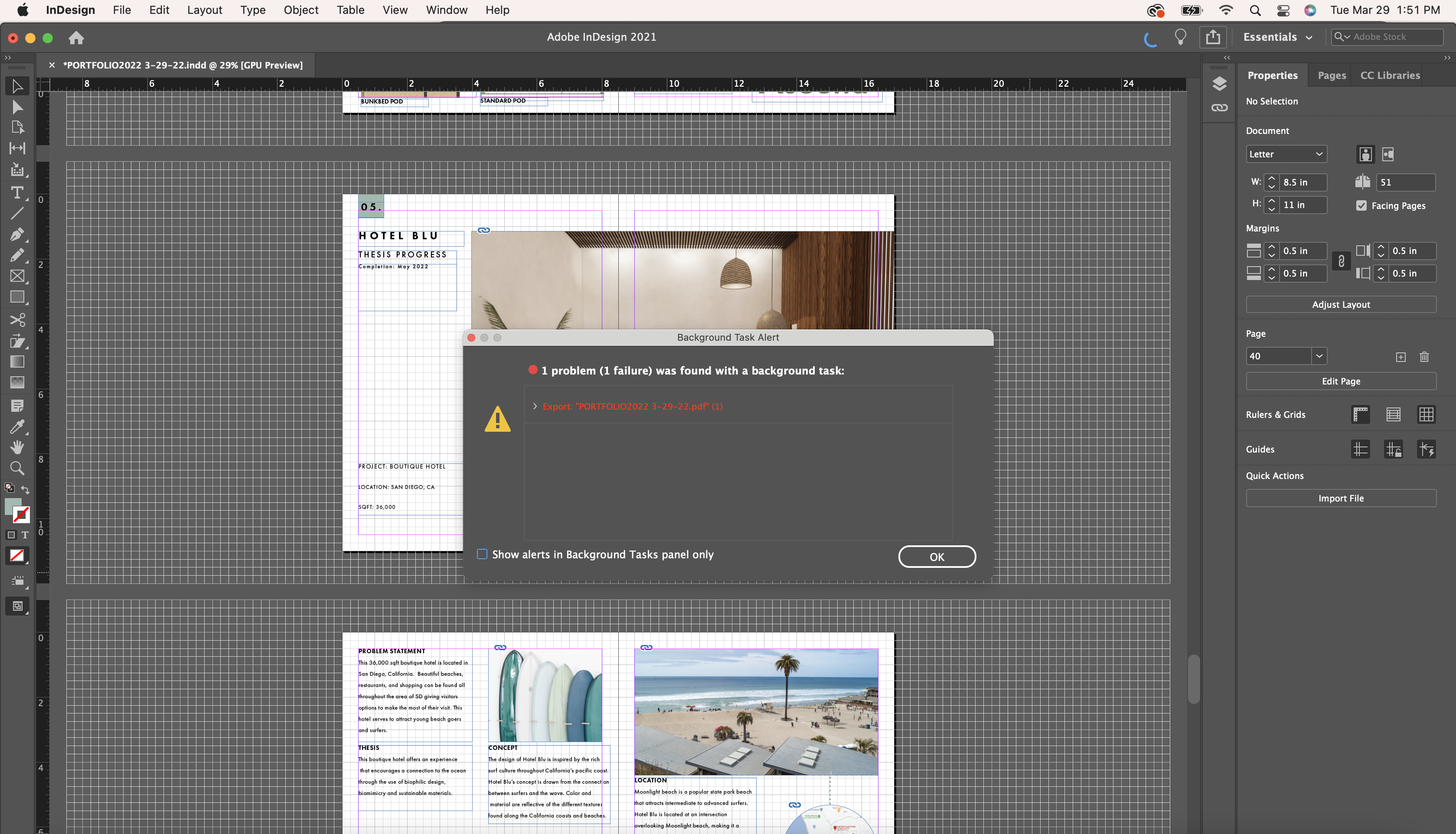Dismiss the alert with OK button
1456x834 pixels.
[x=937, y=556]
